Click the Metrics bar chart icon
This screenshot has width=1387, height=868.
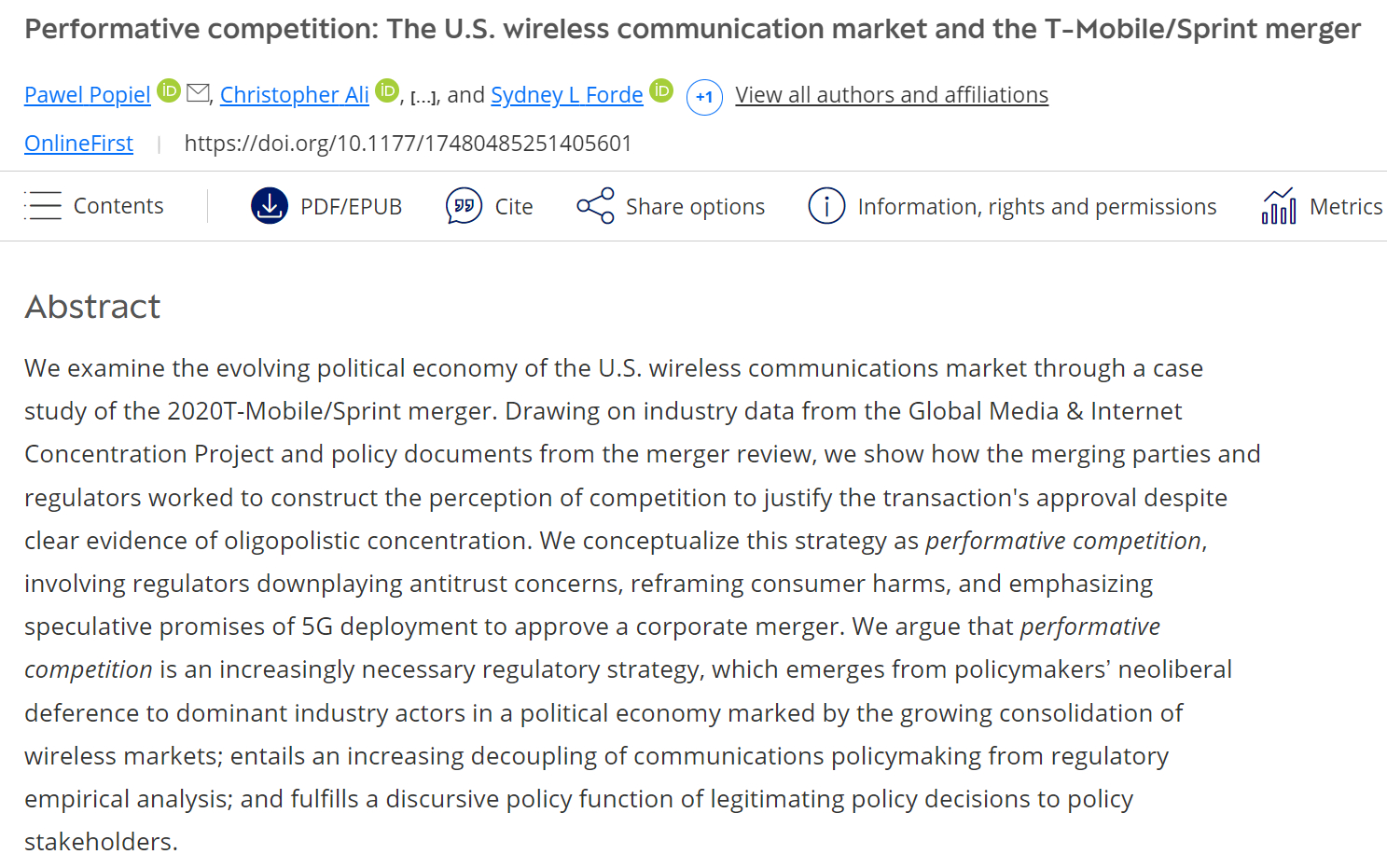tap(1279, 206)
